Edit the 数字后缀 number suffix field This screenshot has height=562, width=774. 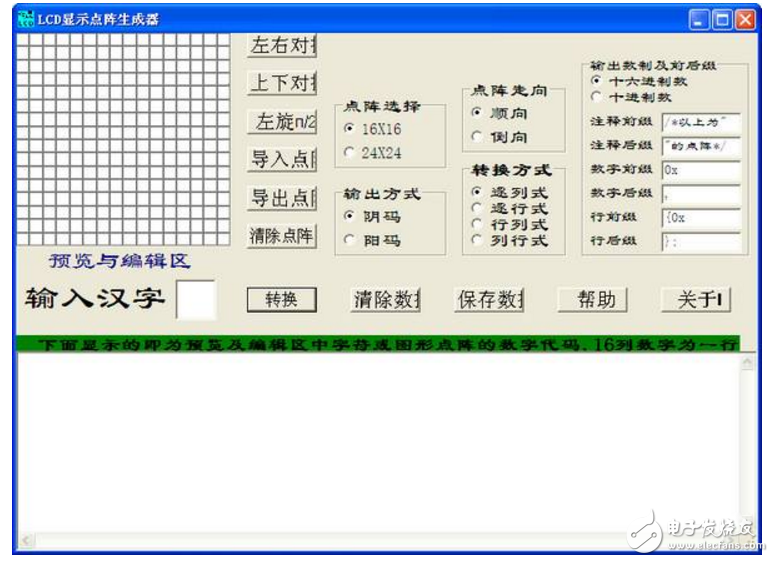701,194
